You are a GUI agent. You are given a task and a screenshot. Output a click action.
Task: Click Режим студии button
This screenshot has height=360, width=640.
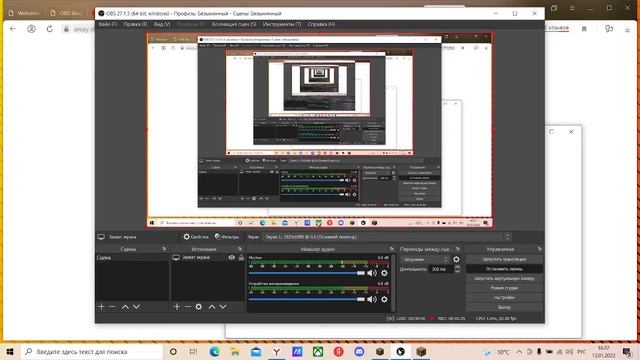[x=504, y=288]
